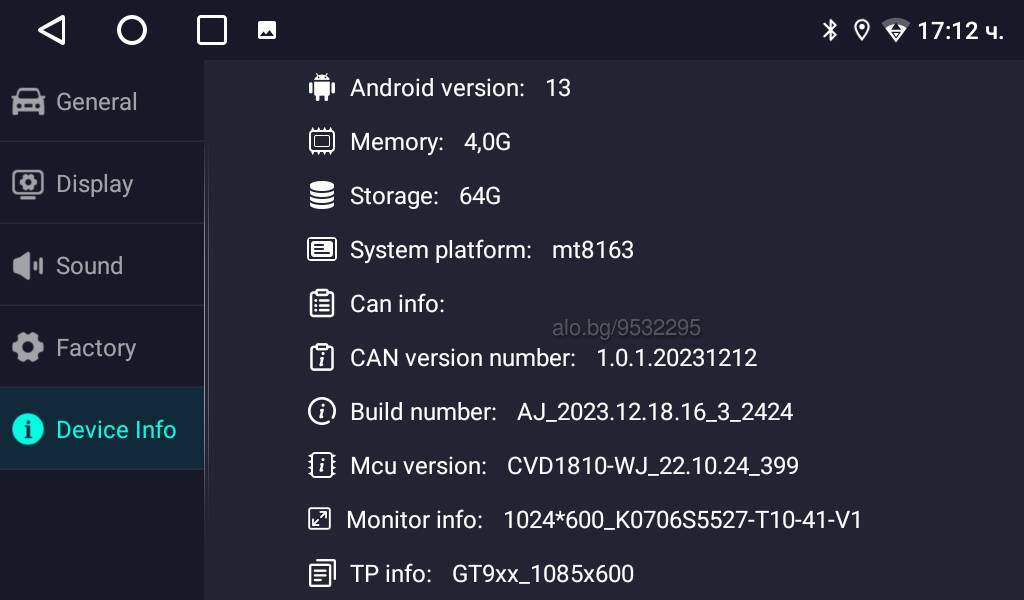Open the image gallery status icon
The height and width of the screenshot is (600, 1024).
267,30
